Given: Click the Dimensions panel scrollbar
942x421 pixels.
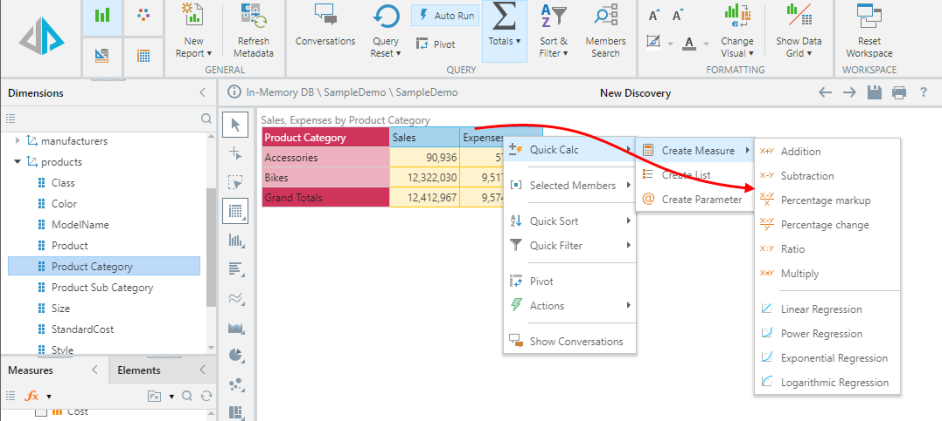Looking at the screenshot, I should tap(210, 246).
